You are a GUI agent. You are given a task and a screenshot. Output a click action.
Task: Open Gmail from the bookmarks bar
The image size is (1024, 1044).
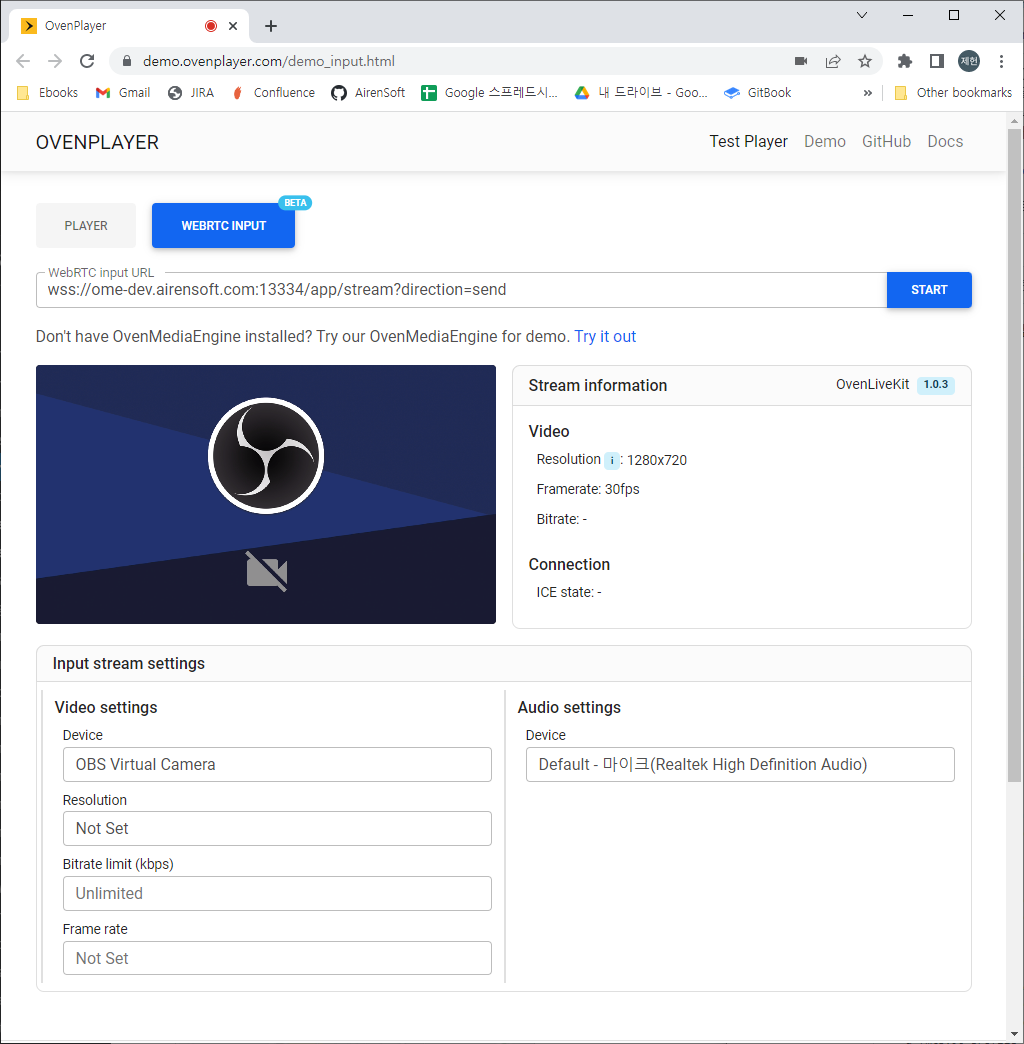(x=122, y=92)
